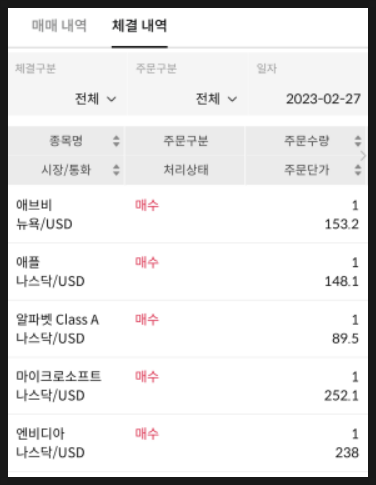Screen dimensions: 376x485
Task: Select 체결 내역 tab
Action: pyautogui.click(x=139, y=26)
